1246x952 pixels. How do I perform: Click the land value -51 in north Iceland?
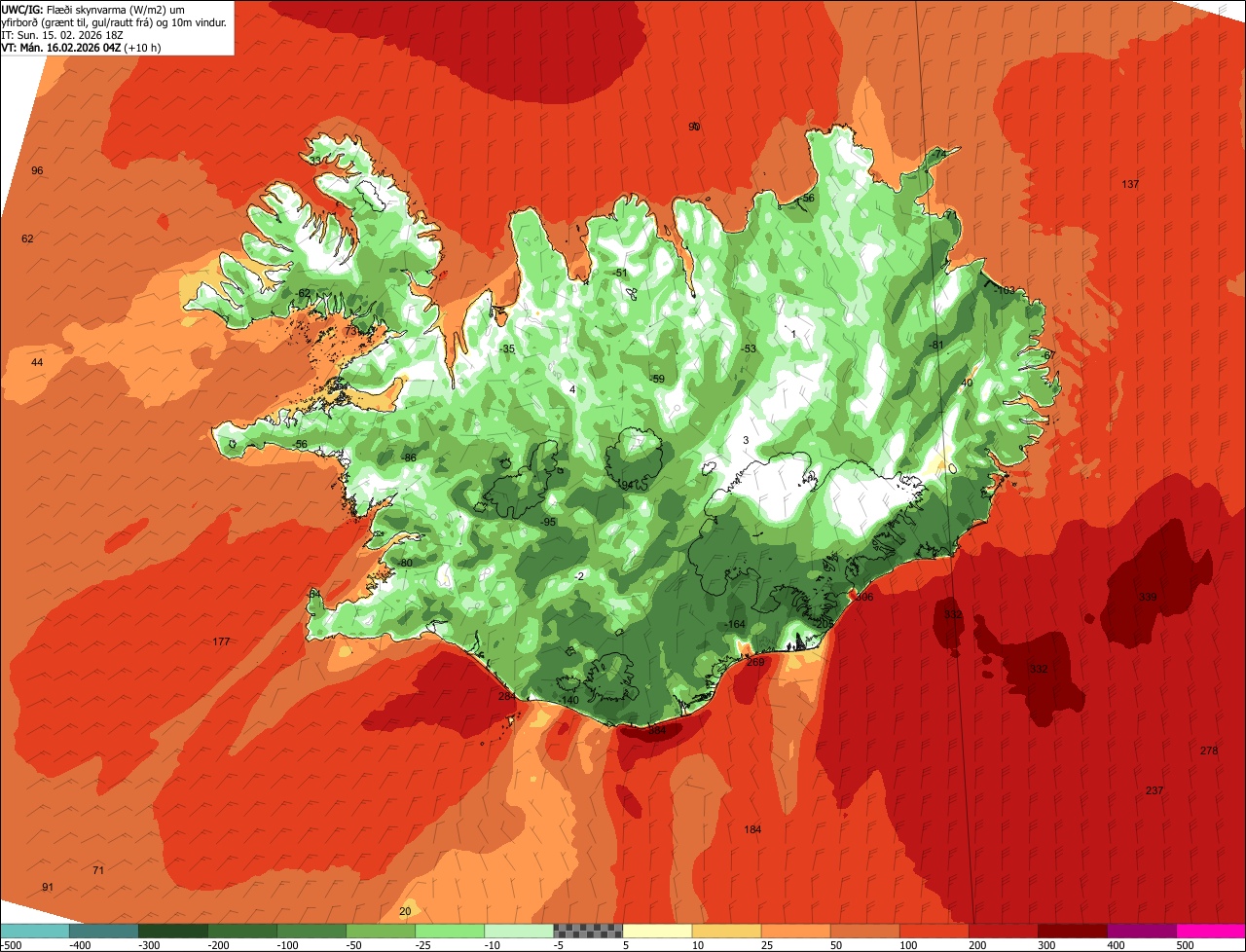(x=621, y=273)
